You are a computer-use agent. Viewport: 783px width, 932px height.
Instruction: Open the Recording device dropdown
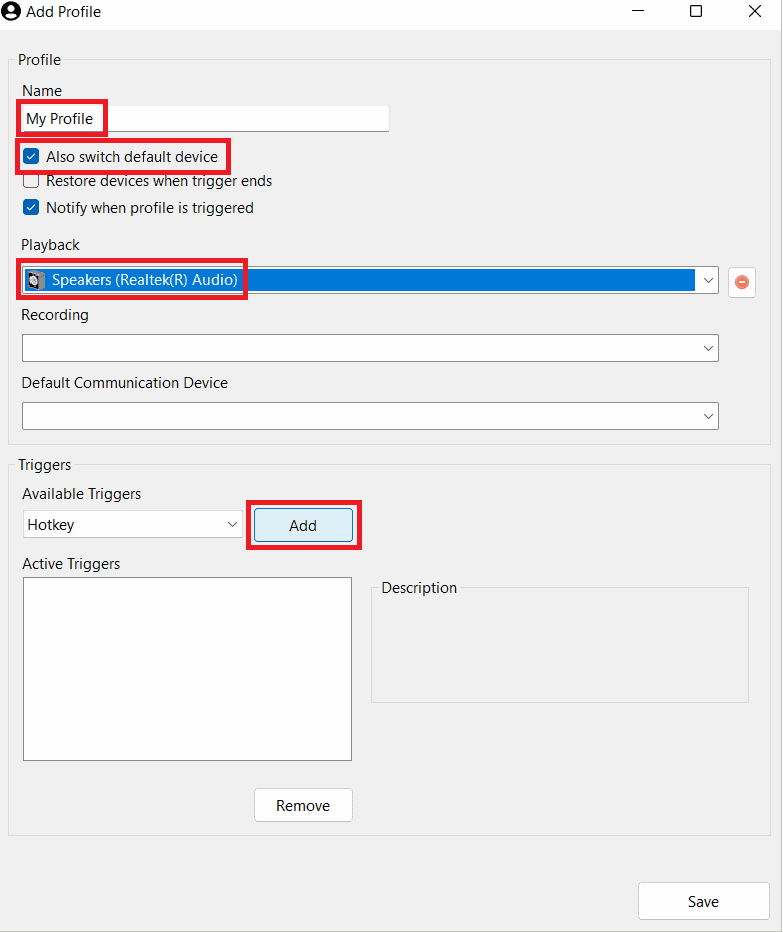708,347
